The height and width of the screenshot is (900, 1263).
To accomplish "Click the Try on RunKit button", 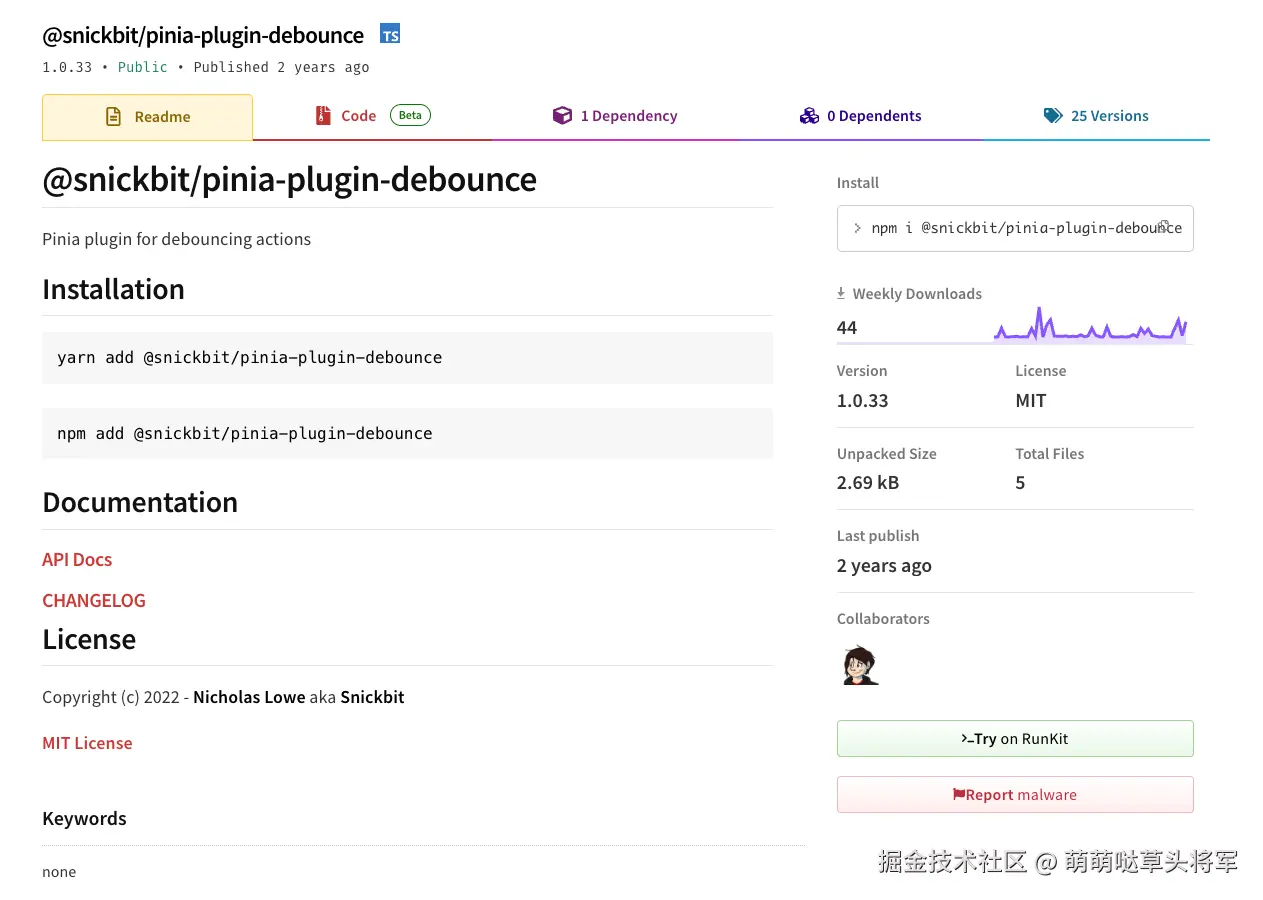I will [x=1015, y=738].
